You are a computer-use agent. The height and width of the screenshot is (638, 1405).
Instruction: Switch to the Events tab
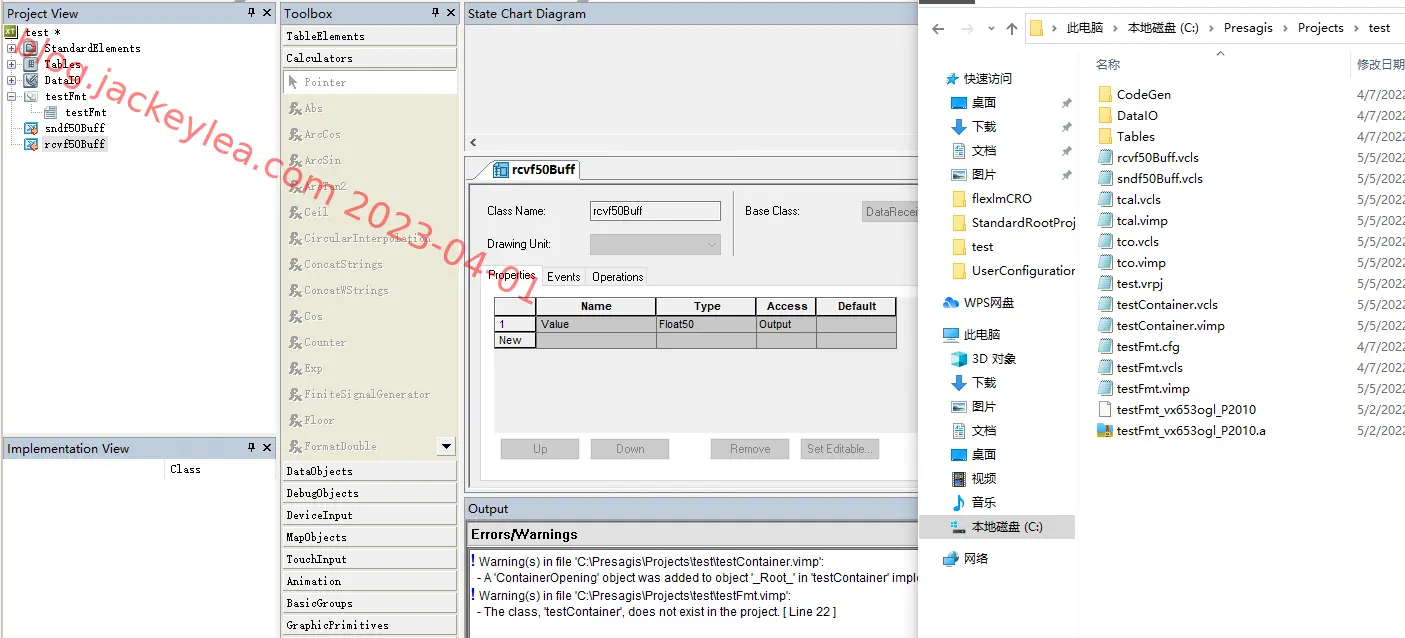point(563,277)
